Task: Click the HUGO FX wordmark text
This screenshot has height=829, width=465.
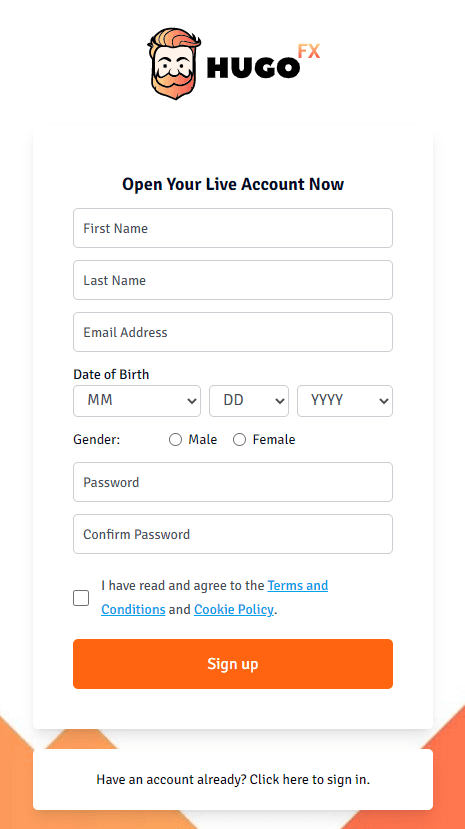Action: 263,61
